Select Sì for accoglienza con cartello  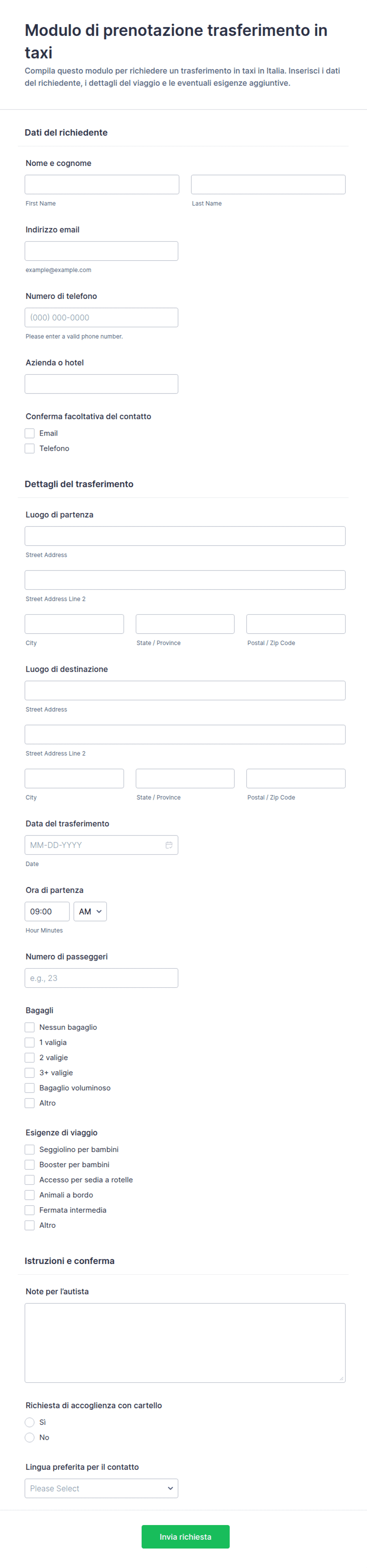29,1422
